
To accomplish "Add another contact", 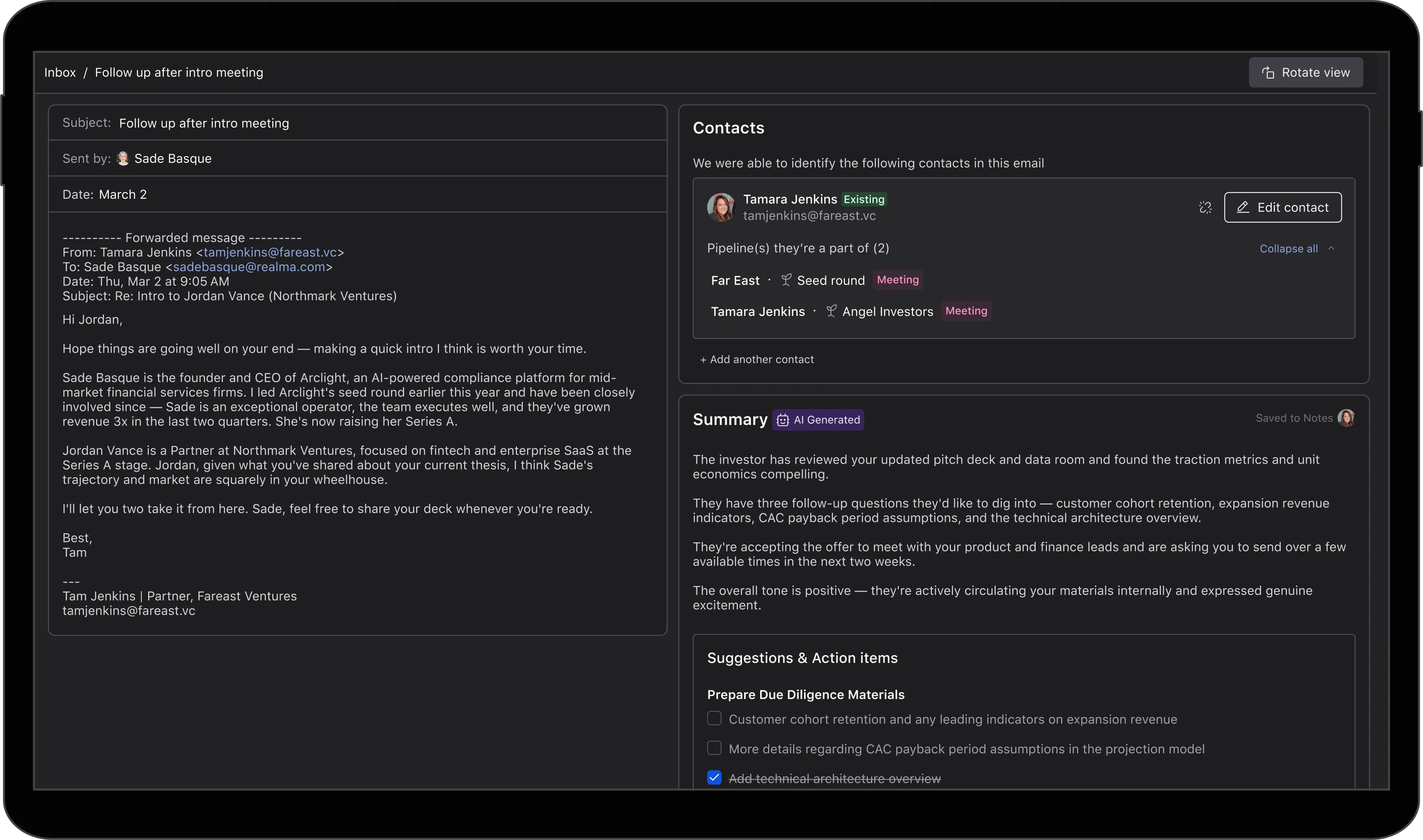I will click(x=757, y=360).
